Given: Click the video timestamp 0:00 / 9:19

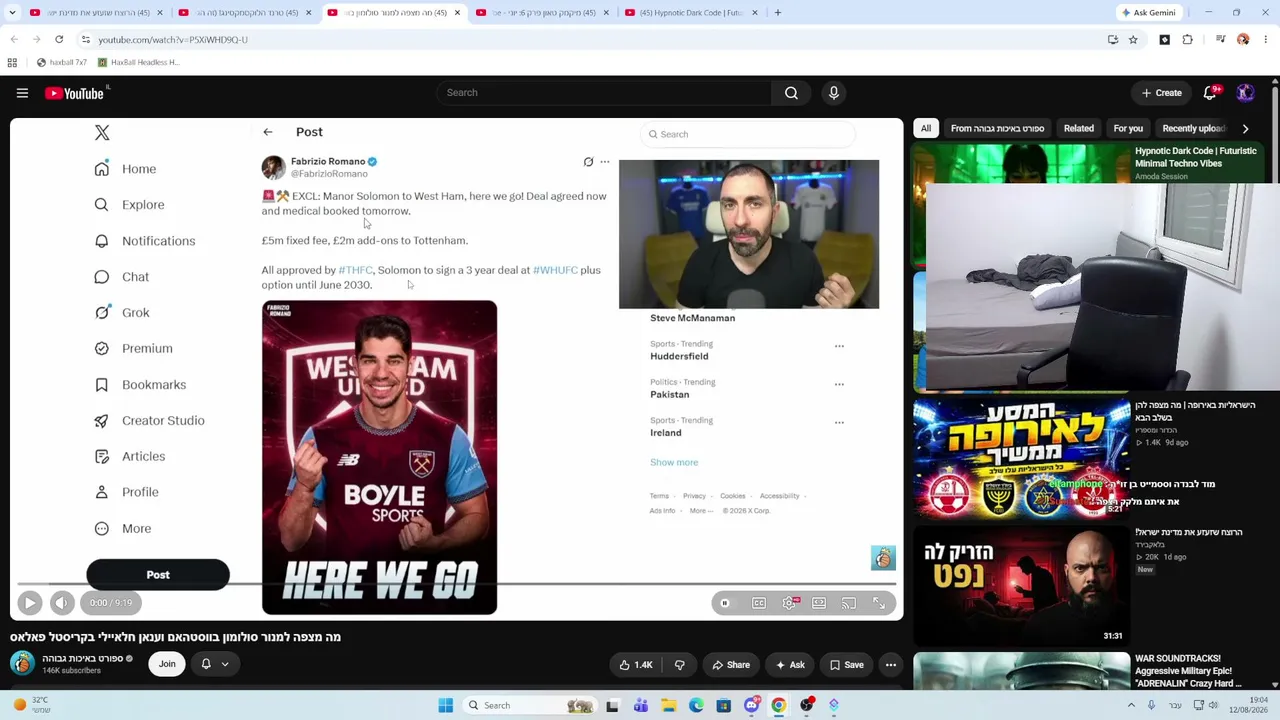Looking at the screenshot, I should pos(111,603).
